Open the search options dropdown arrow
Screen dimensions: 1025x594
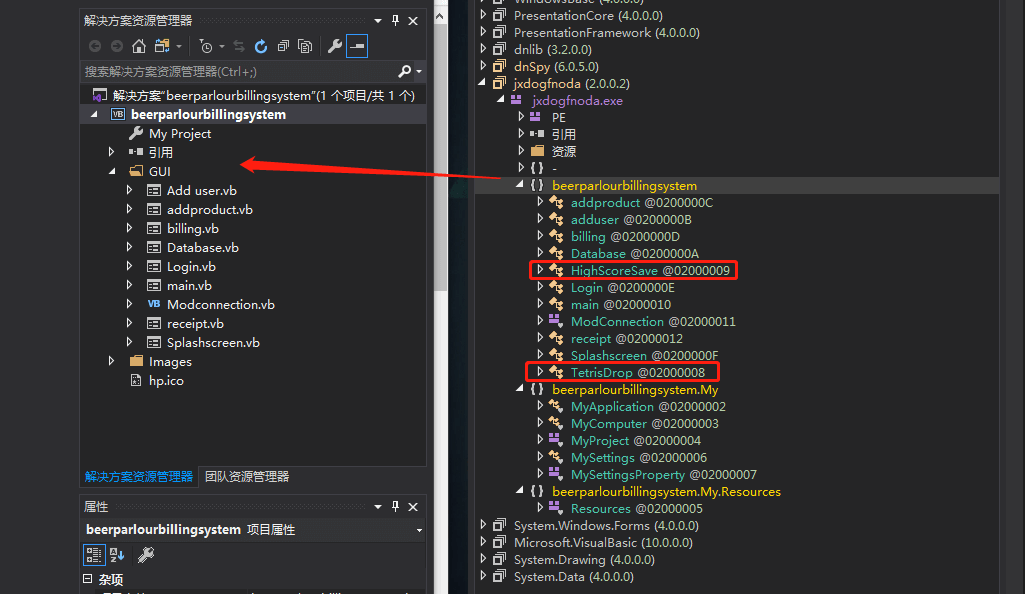[x=419, y=71]
